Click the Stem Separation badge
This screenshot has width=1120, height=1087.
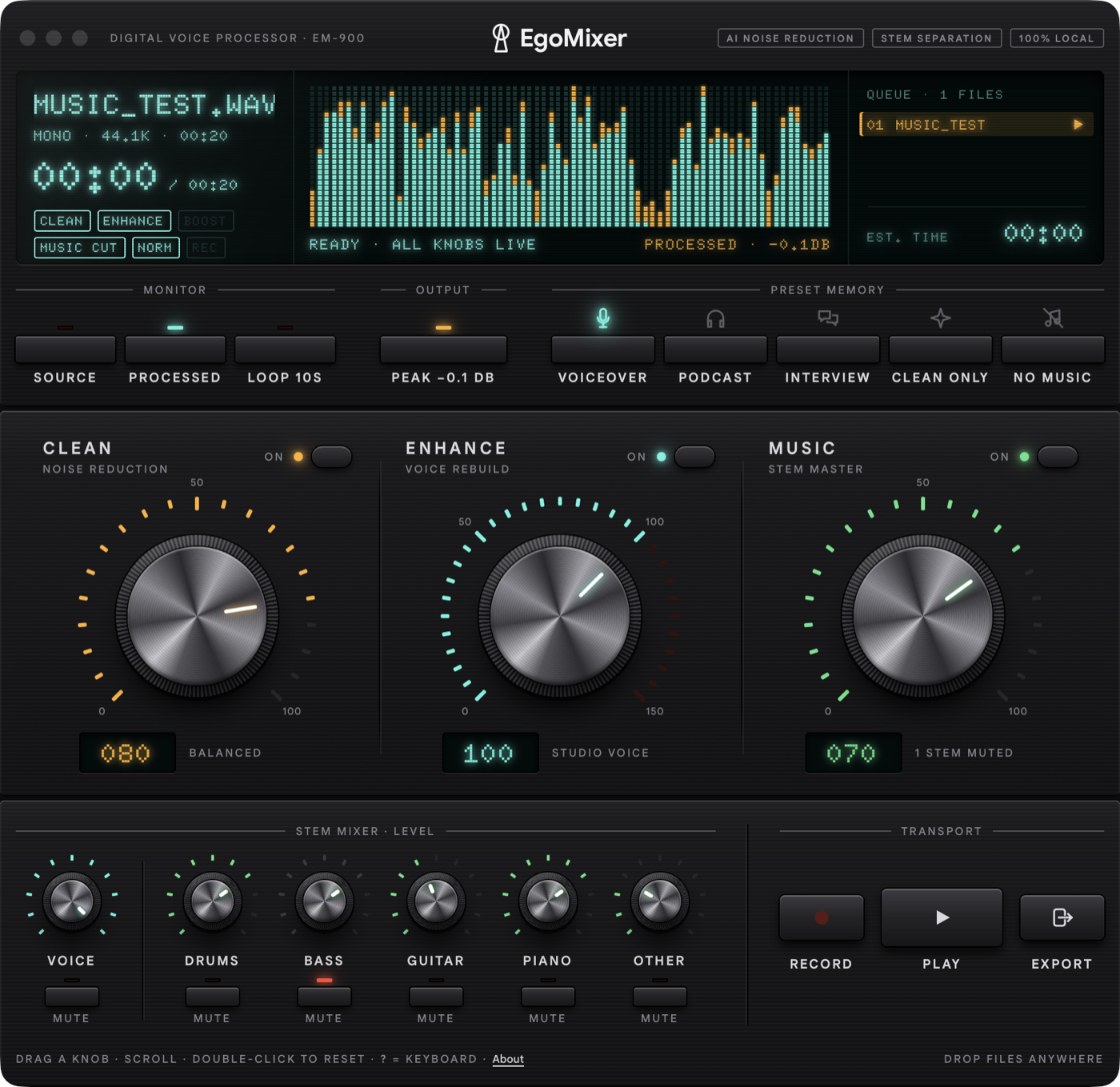click(x=937, y=38)
